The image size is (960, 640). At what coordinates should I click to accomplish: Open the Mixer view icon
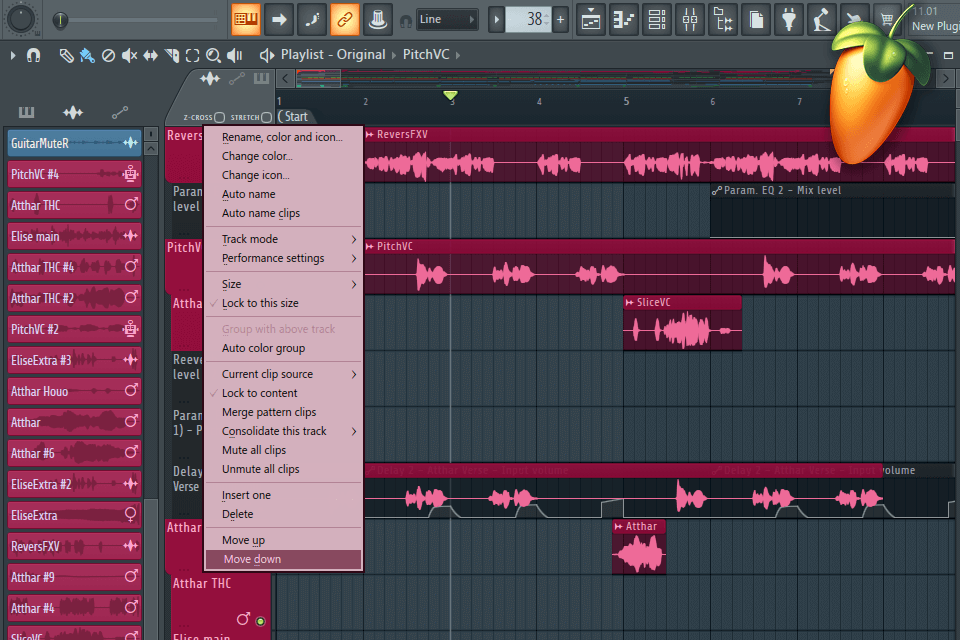[x=690, y=20]
